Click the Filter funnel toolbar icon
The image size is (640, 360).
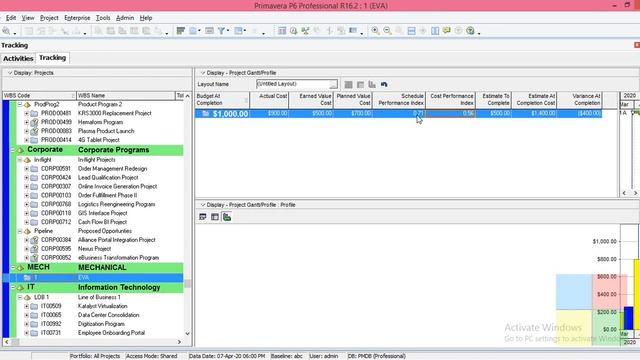[221, 31]
